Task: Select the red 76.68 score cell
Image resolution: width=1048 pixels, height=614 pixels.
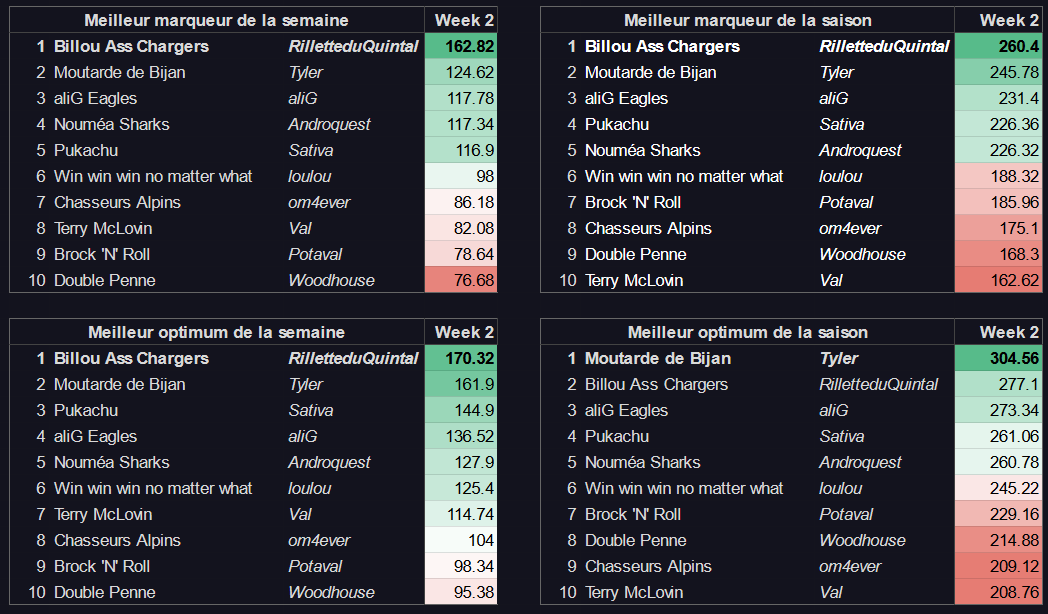Action: tap(461, 280)
